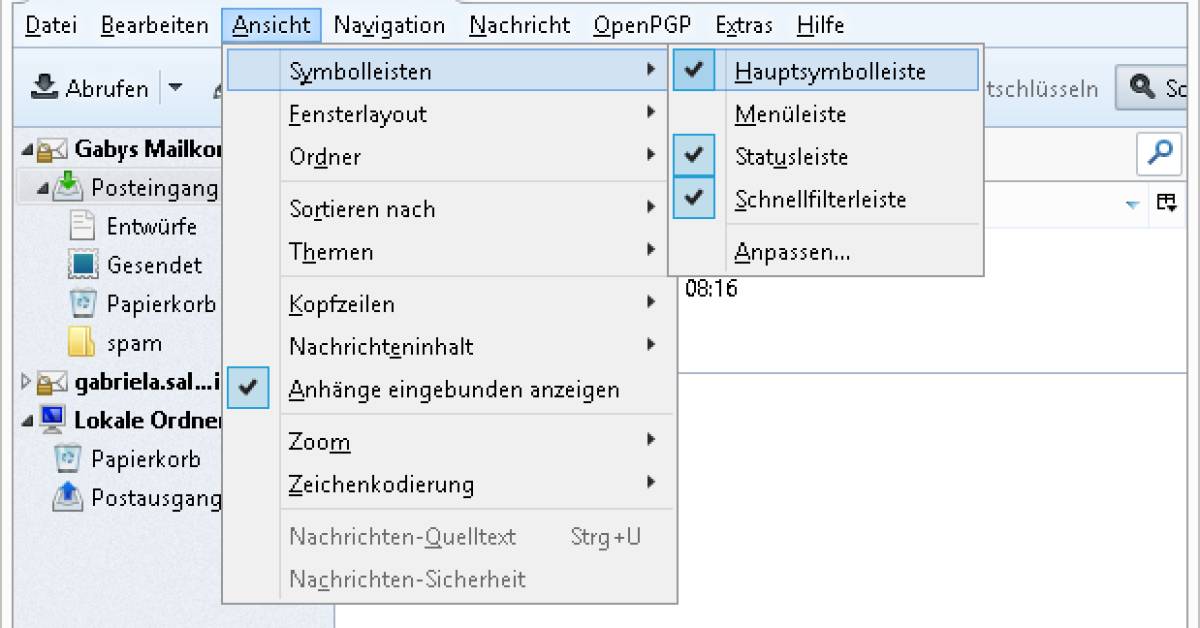Open the Abrufen dropdown arrow

[x=176, y=88]
